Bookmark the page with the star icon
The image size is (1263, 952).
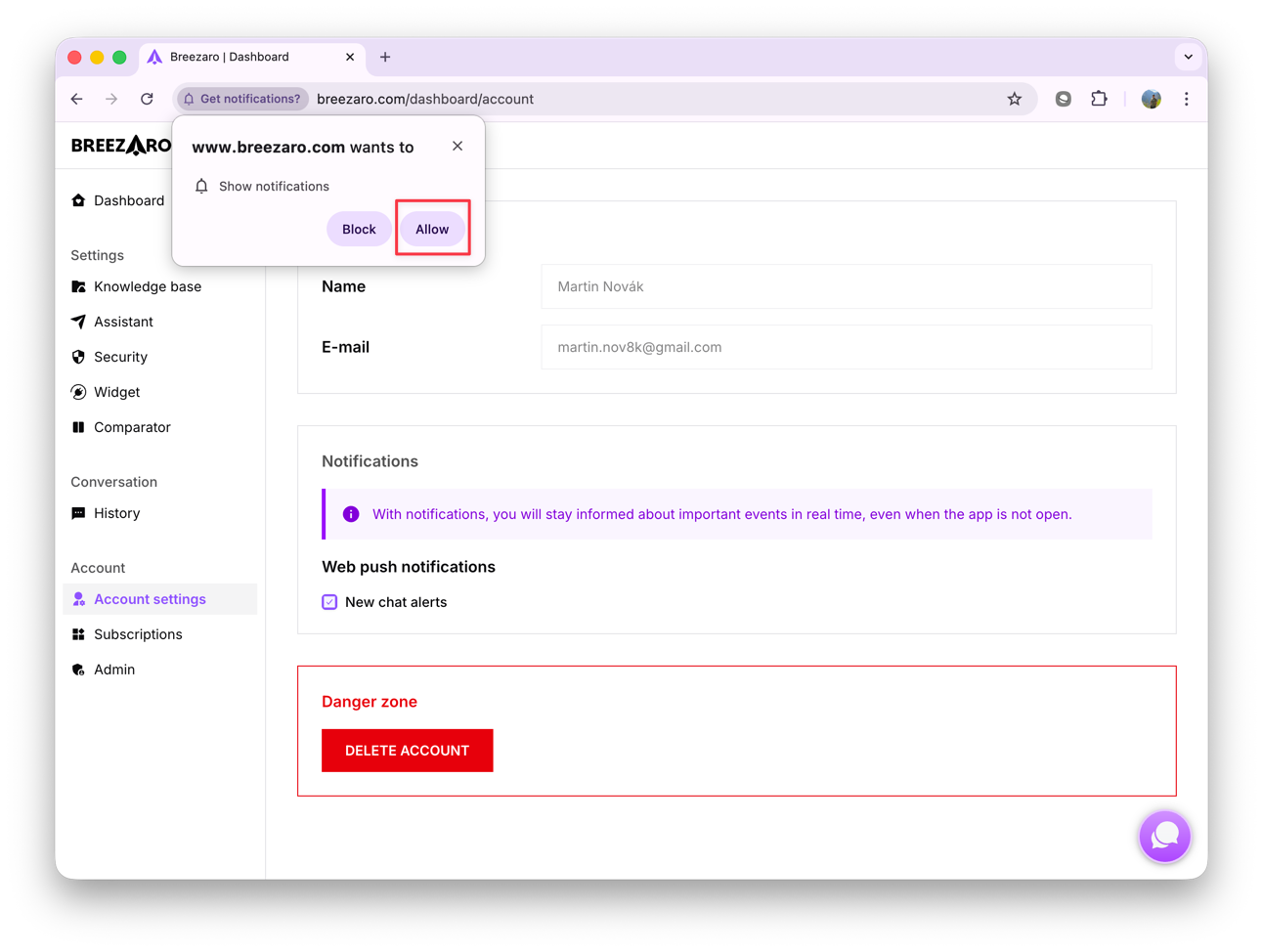click(x=1015, y=99)
